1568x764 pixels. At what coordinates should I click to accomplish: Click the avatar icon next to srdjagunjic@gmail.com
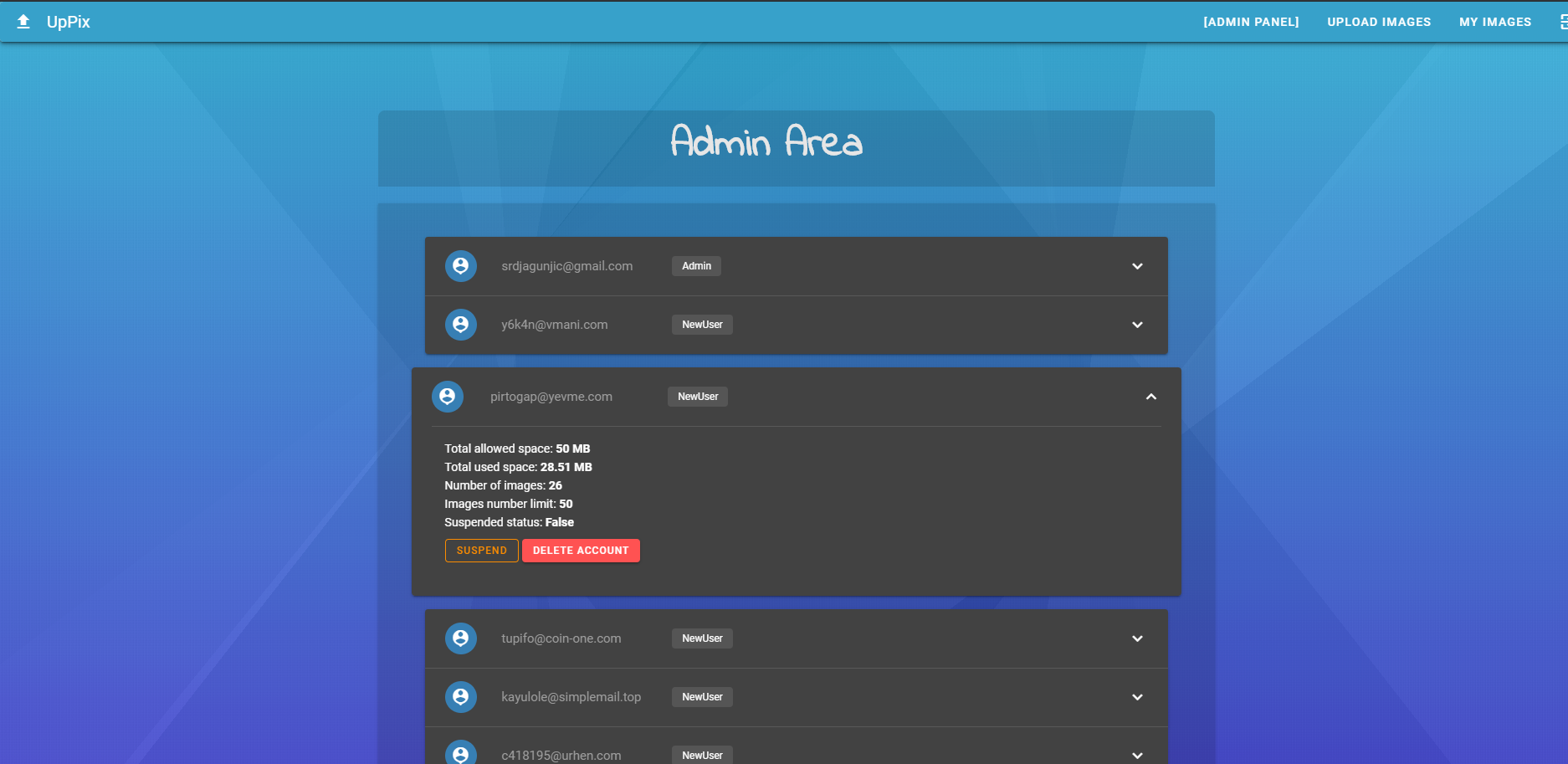pyautogui.click(x=461, y=266)
